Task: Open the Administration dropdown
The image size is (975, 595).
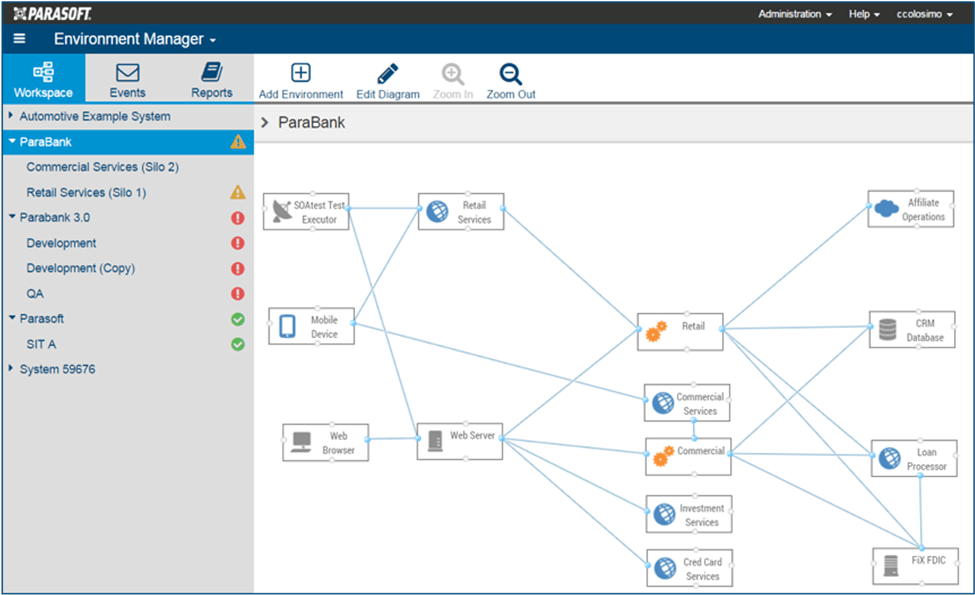Action: [x=789, y=14]
